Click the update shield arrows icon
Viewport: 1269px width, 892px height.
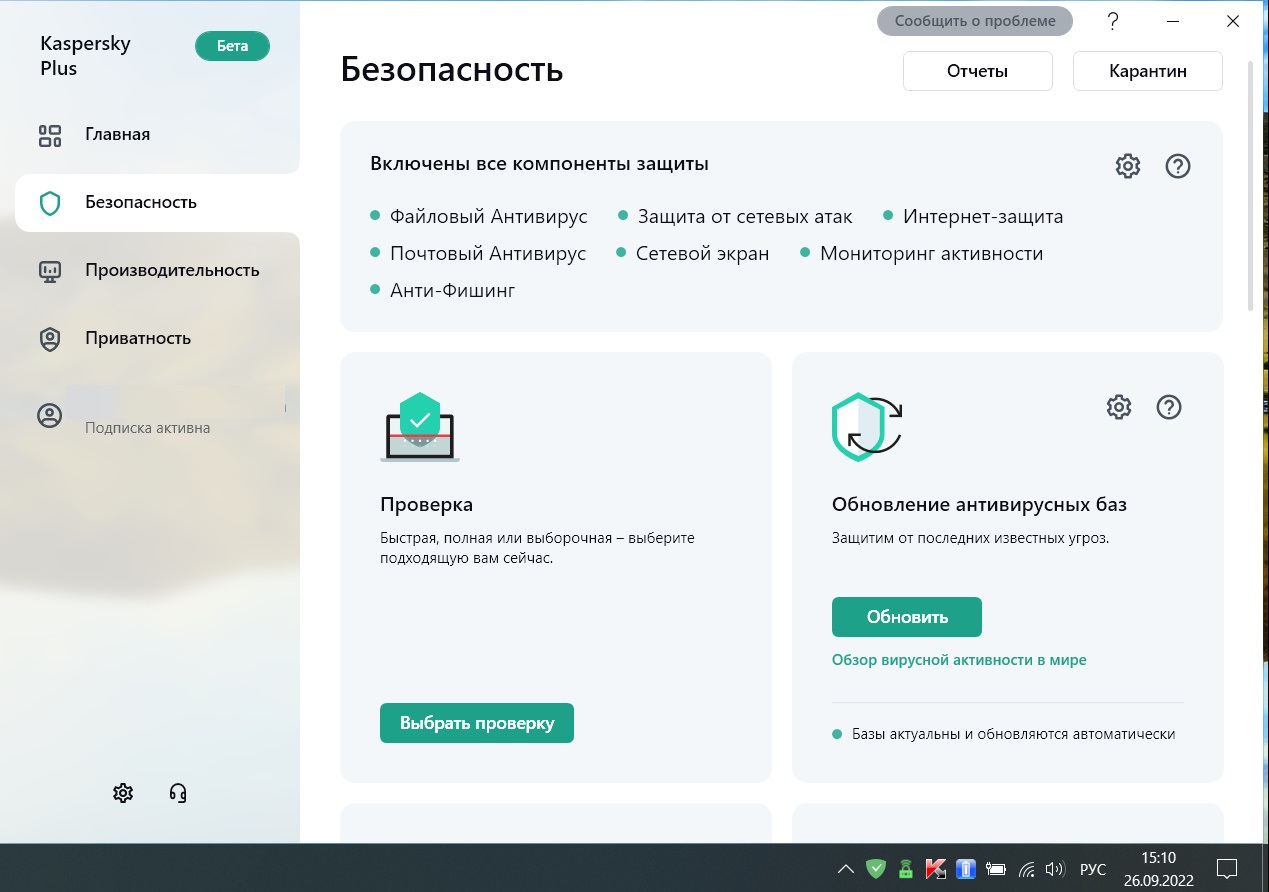click(x=867, y=427)
